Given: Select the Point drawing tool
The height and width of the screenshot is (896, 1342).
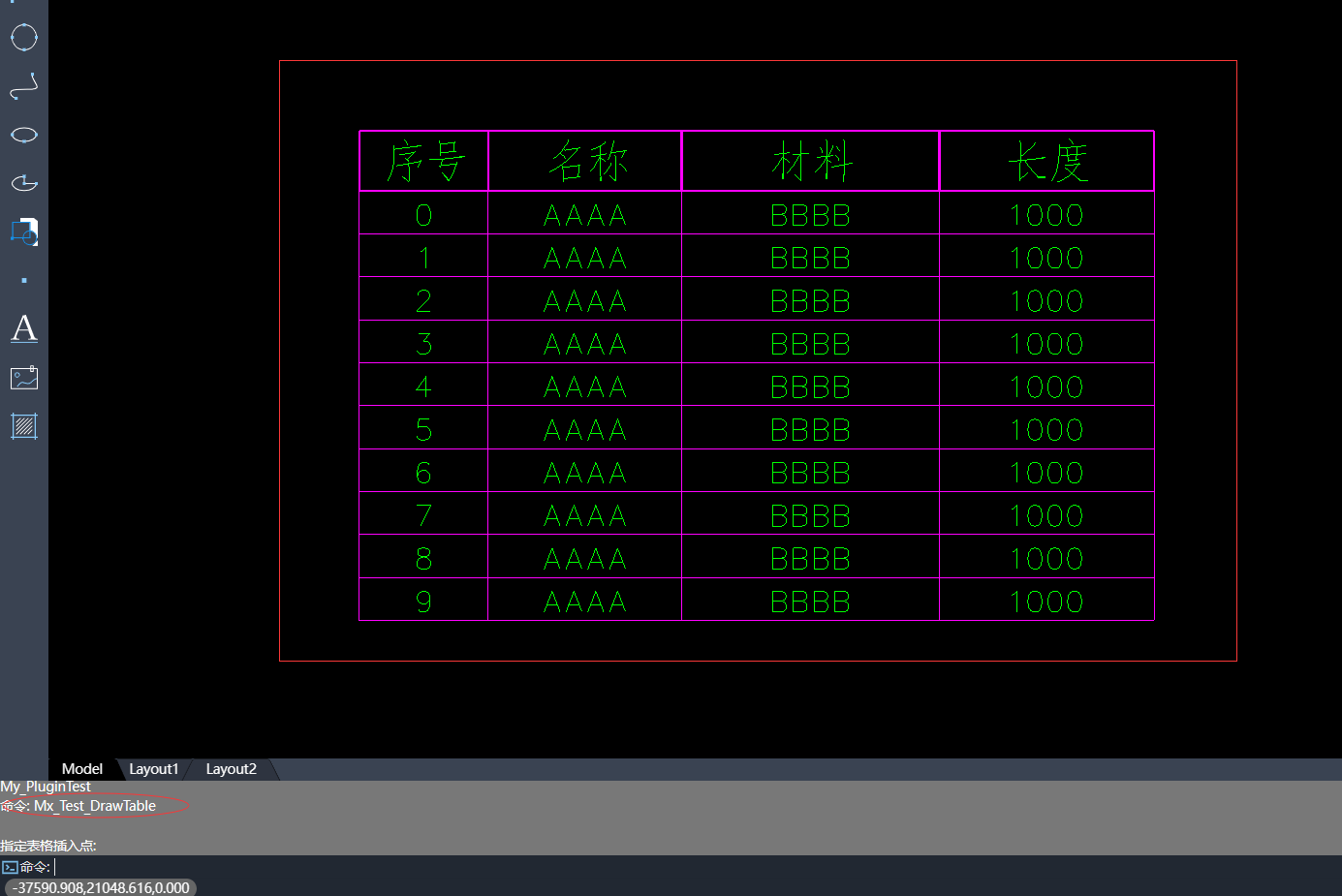Looking at the screenshot, I should point(24,281).
